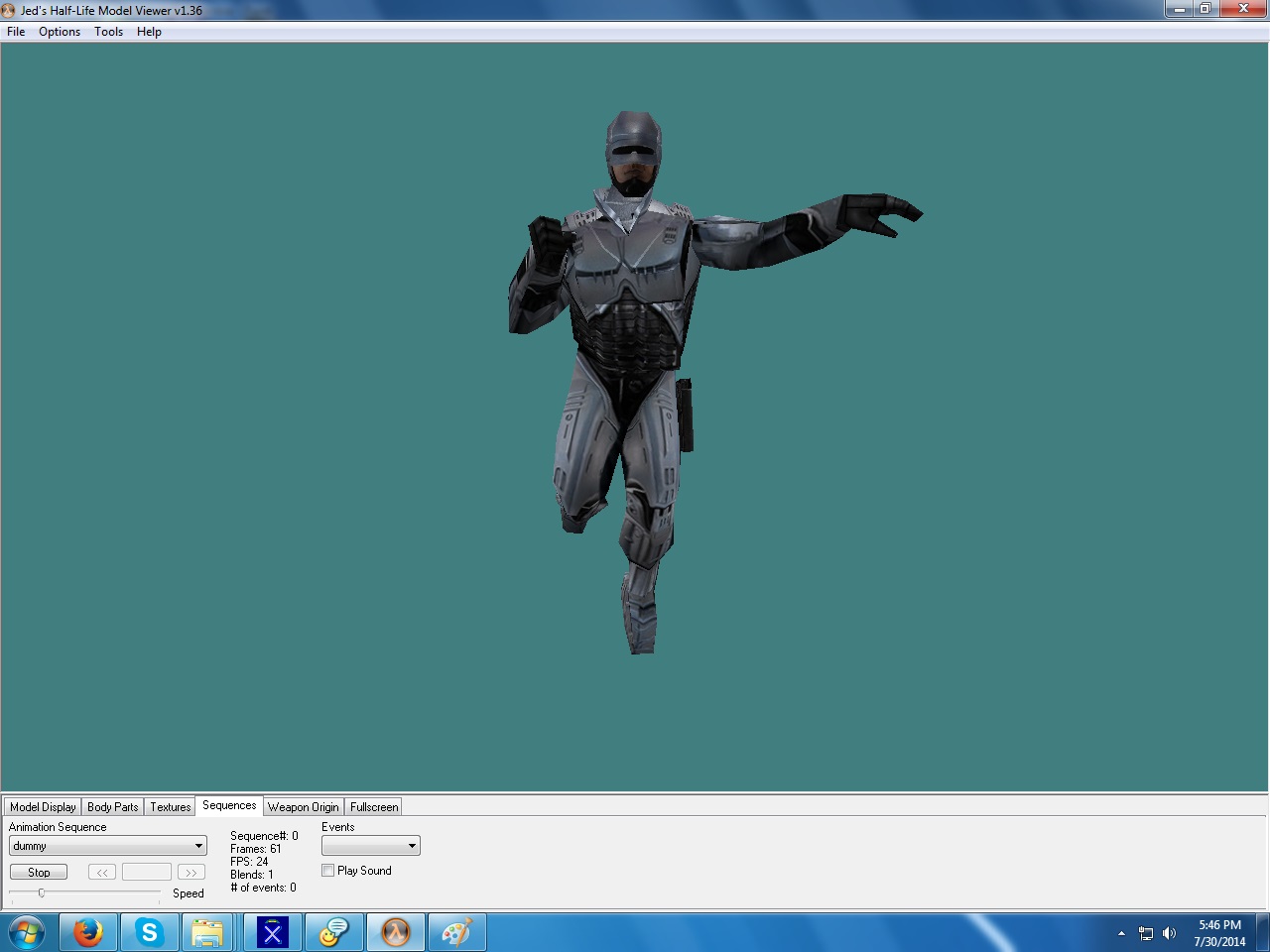Expand the Events dropdown
The width and height of the screenshot is (1270, 952).
(371, 846)
